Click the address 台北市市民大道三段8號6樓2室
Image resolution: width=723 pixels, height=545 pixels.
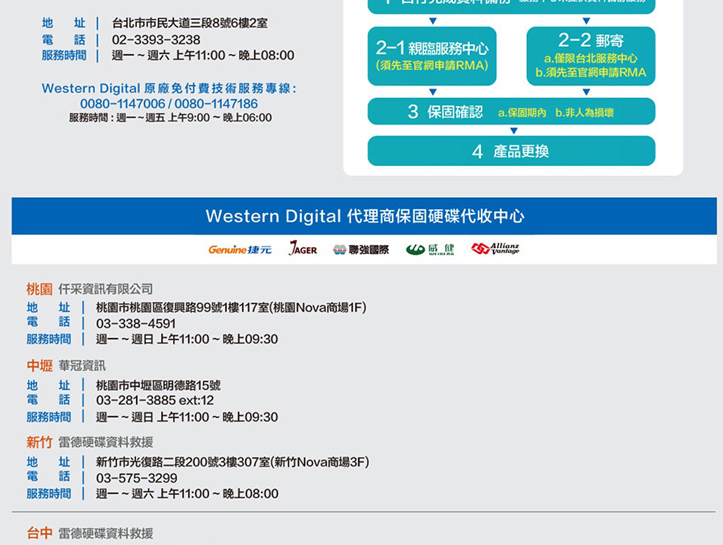coord(190,23)
